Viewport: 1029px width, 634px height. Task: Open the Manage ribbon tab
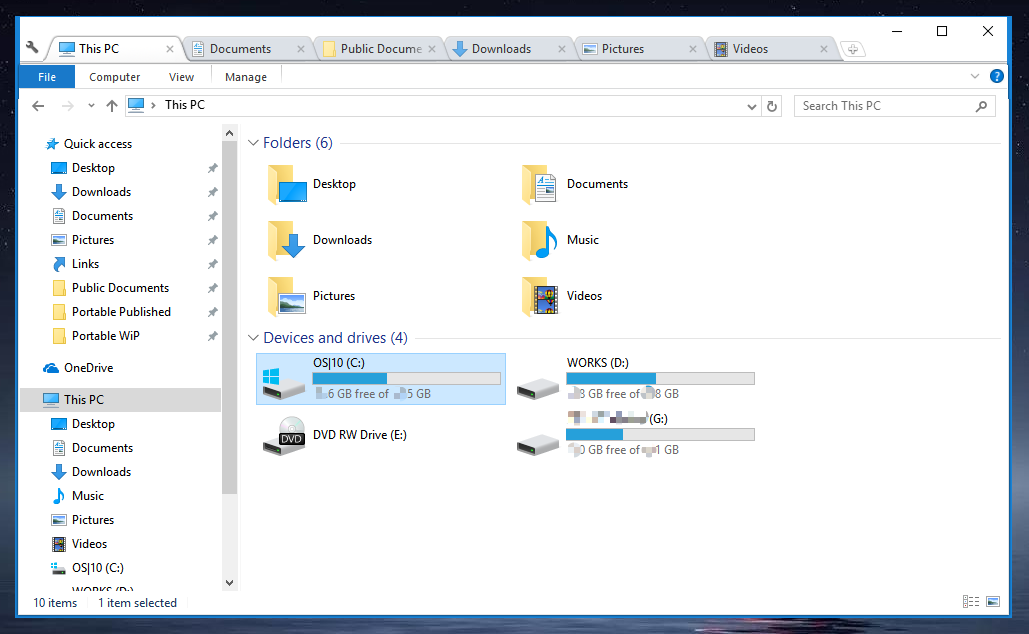[246, 77]
